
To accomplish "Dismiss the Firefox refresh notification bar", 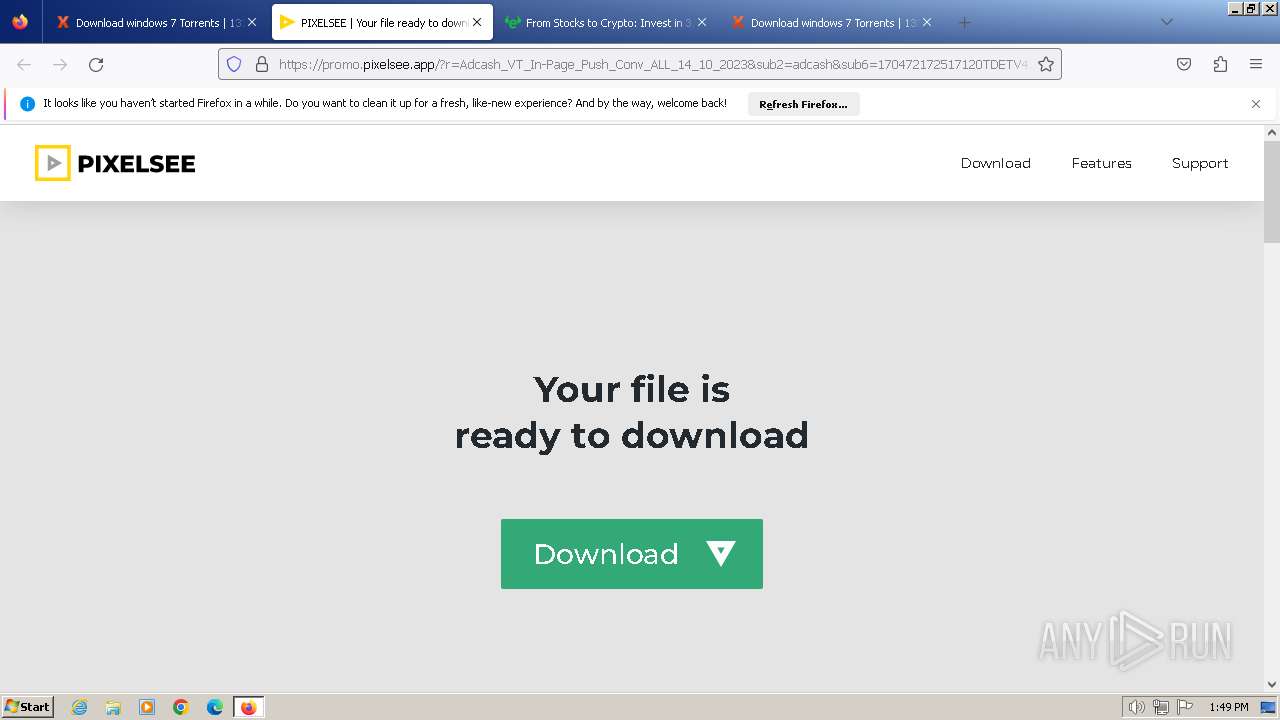I will pos(1256,104).
